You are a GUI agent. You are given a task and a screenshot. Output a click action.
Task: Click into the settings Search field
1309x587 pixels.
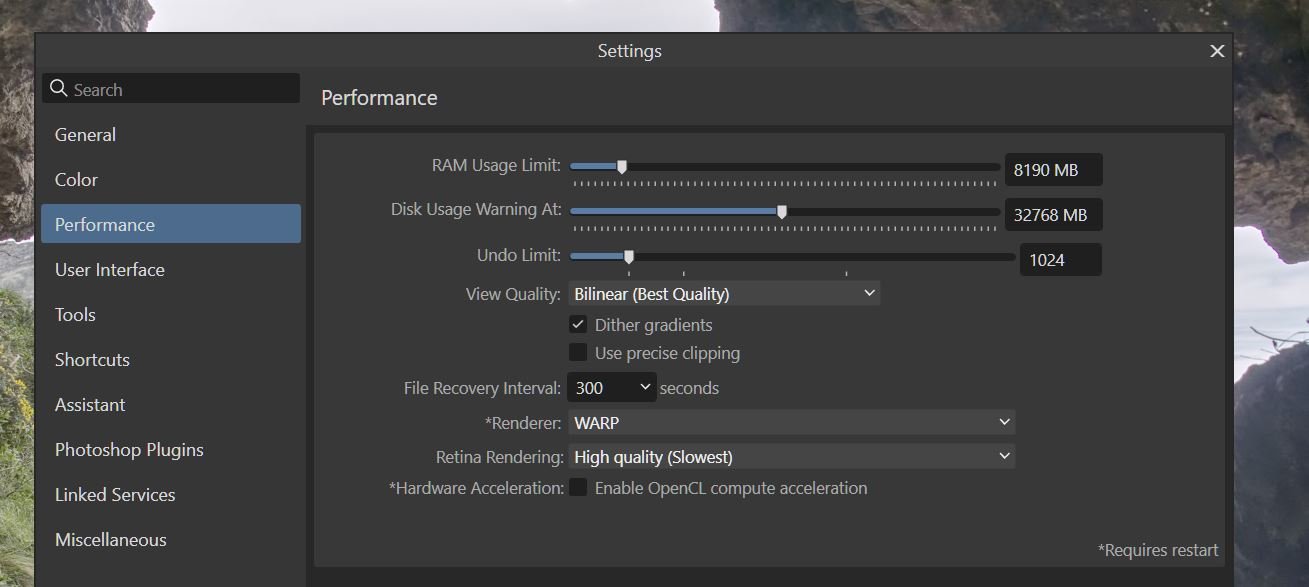[x=171, y=88]
